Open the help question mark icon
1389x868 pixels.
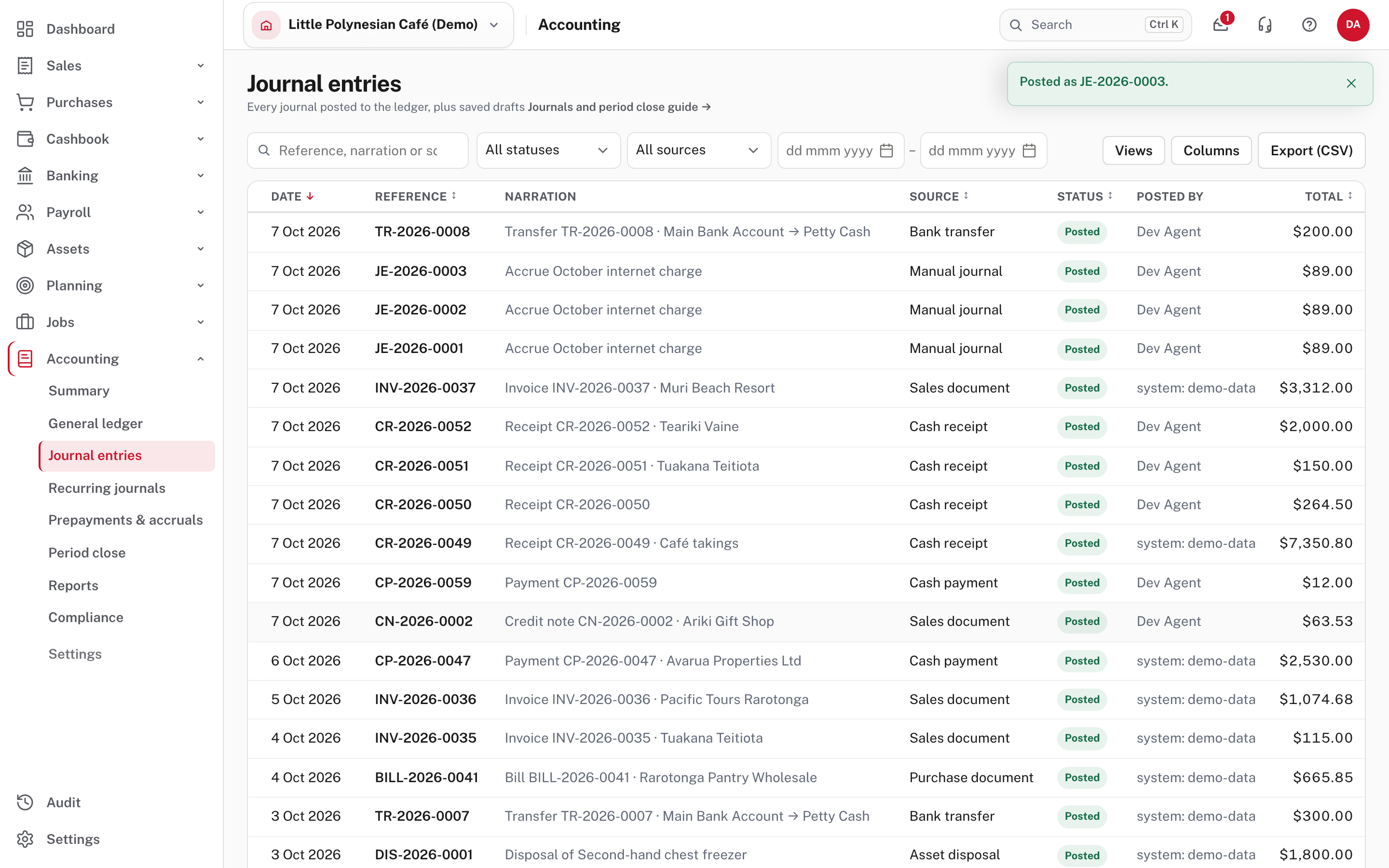[x=1309, y=25]
